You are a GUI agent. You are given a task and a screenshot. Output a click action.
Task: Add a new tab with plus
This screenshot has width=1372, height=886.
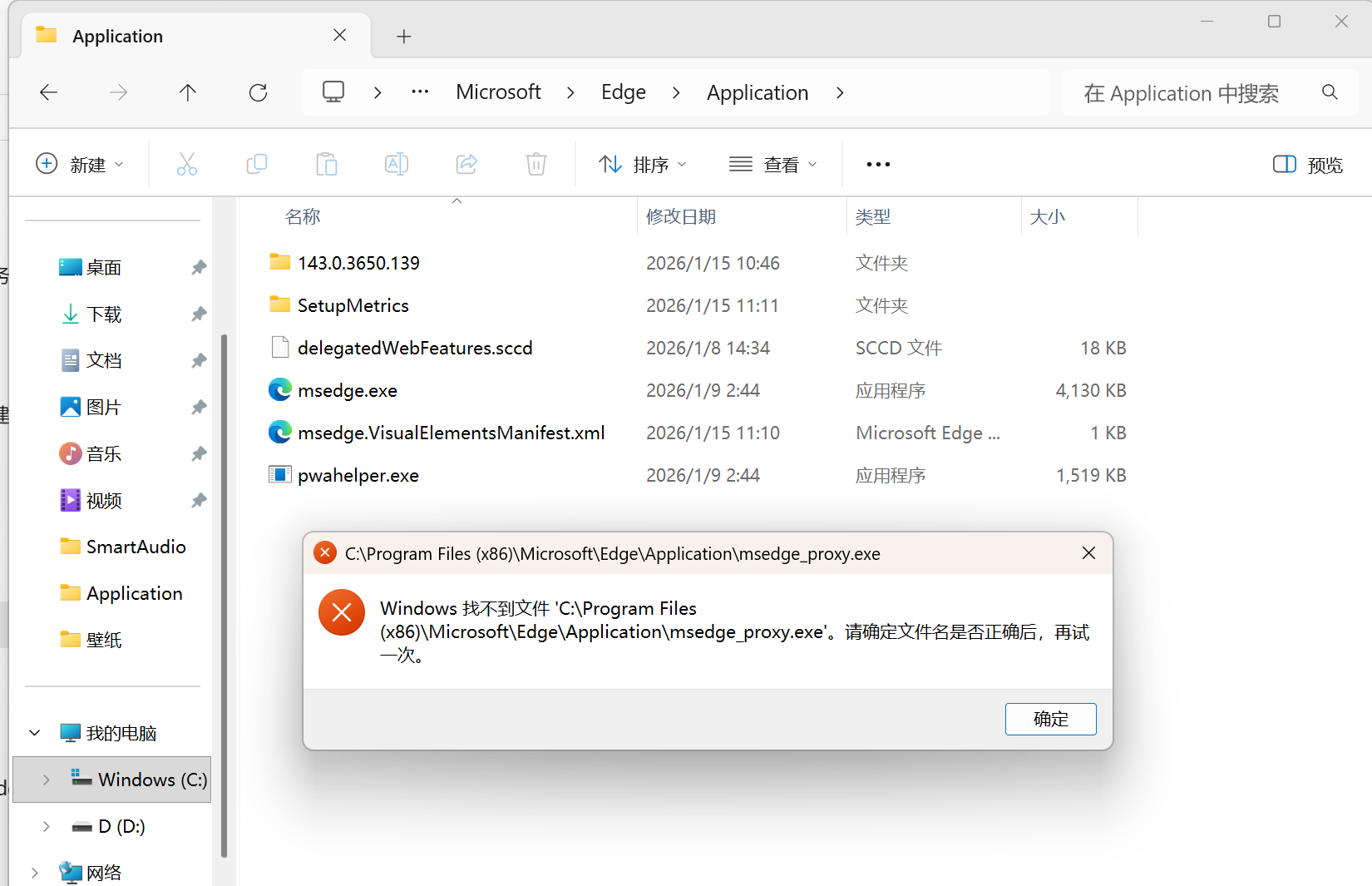point(404,36)
